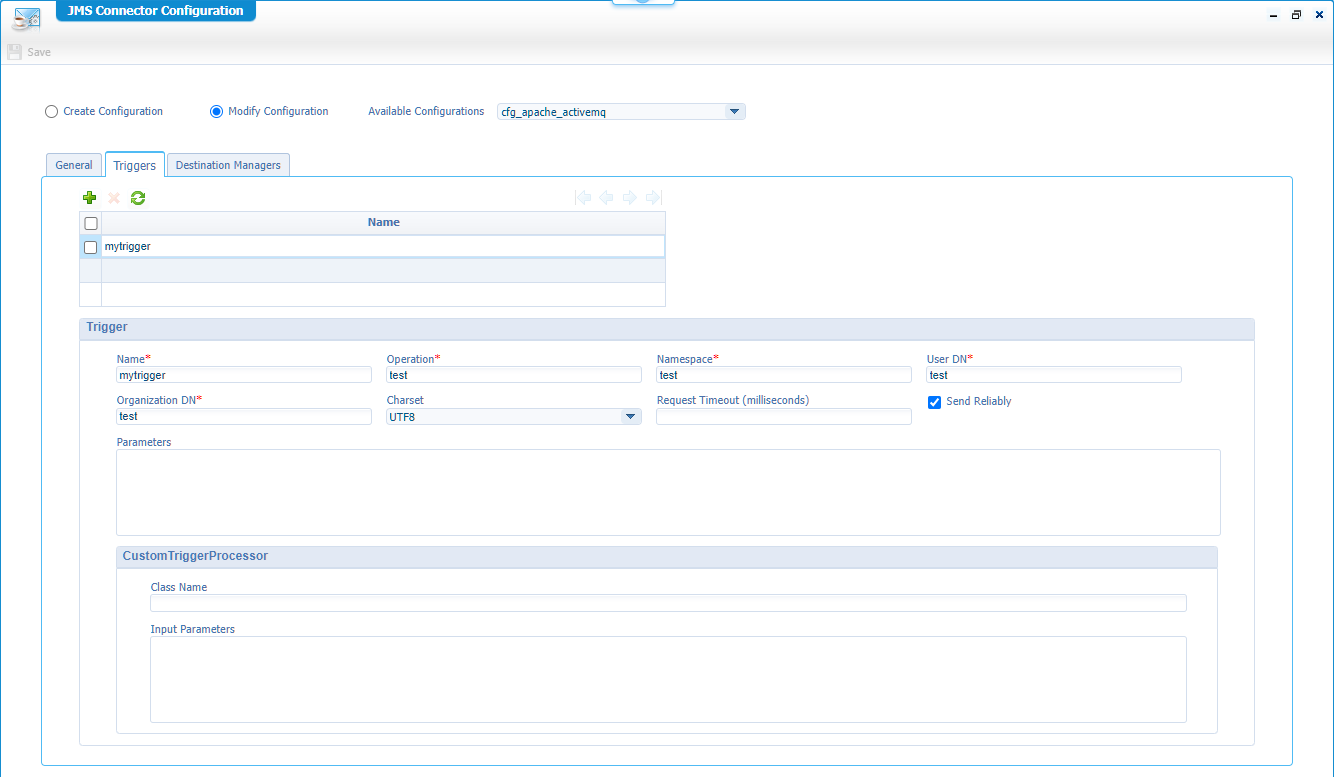Image resolution: width=1334 pixels, height=777 pixels.
Task: Click the Class Name text field
Action: [x=668, y=603]
